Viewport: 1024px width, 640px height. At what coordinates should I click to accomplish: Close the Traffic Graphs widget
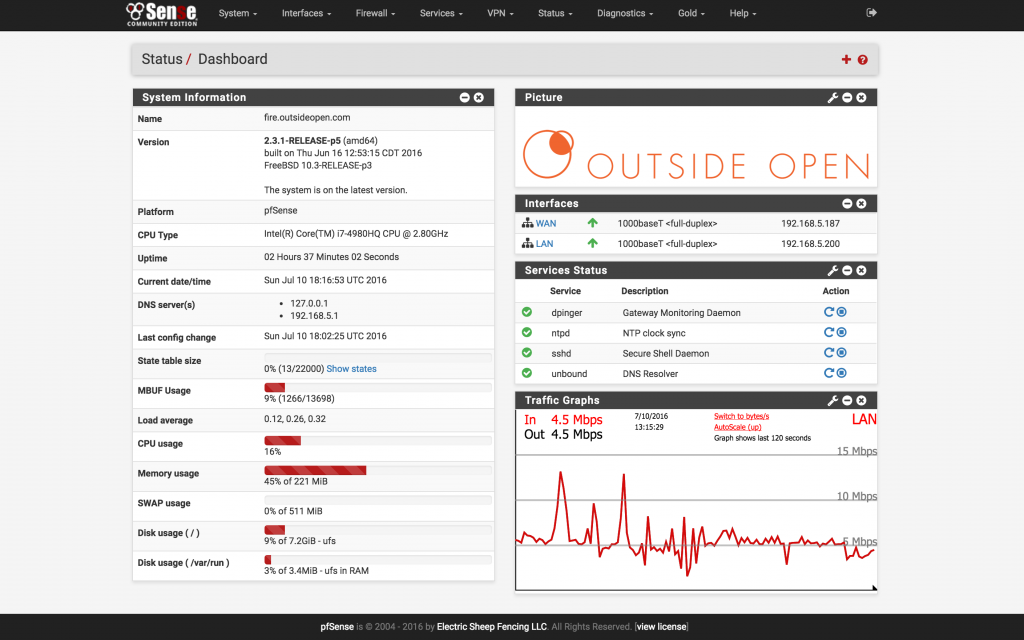861,400
